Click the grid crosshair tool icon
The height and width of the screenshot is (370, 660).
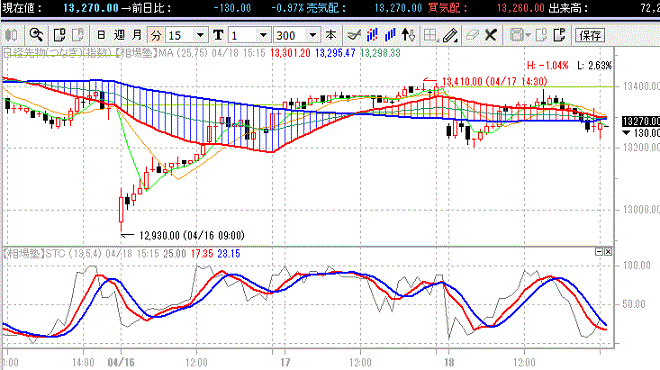[431, 35]
